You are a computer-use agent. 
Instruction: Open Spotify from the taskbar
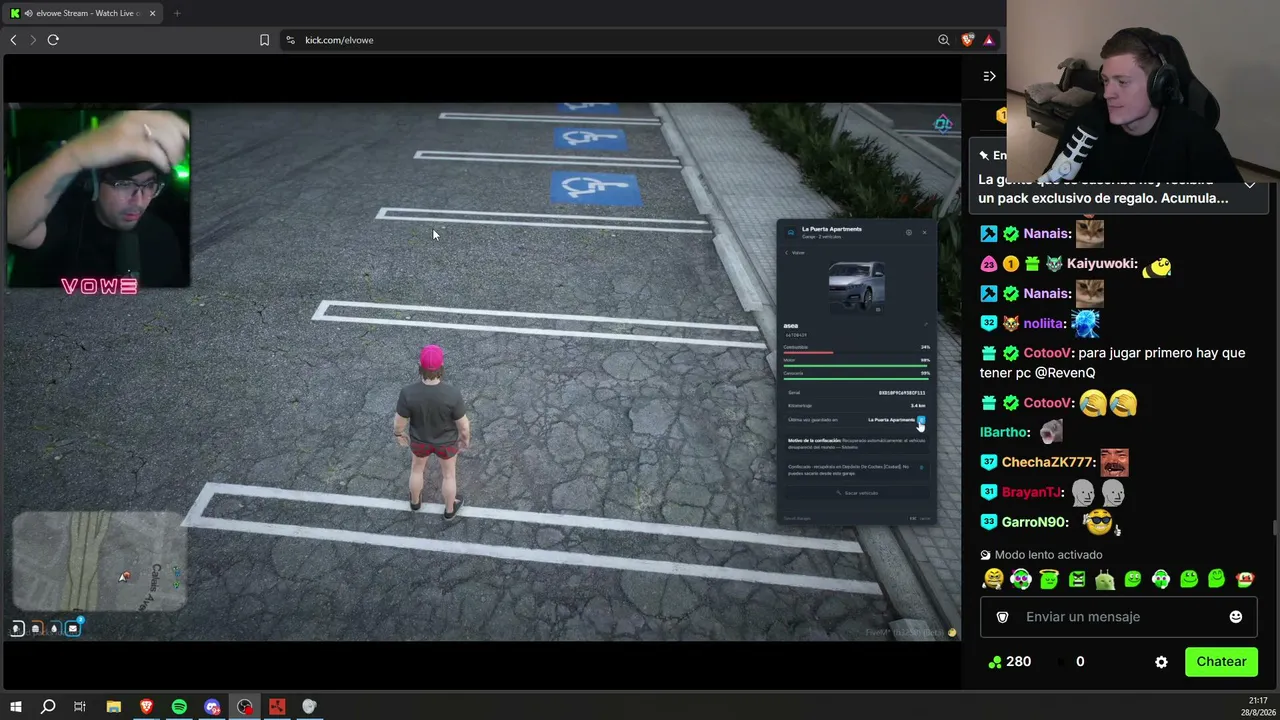179,707
